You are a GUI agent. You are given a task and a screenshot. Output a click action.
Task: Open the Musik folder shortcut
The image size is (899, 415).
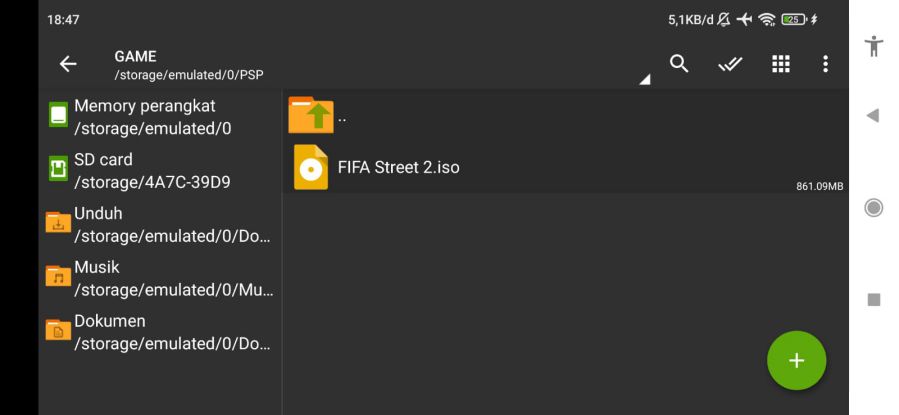[x=160, y=279]
